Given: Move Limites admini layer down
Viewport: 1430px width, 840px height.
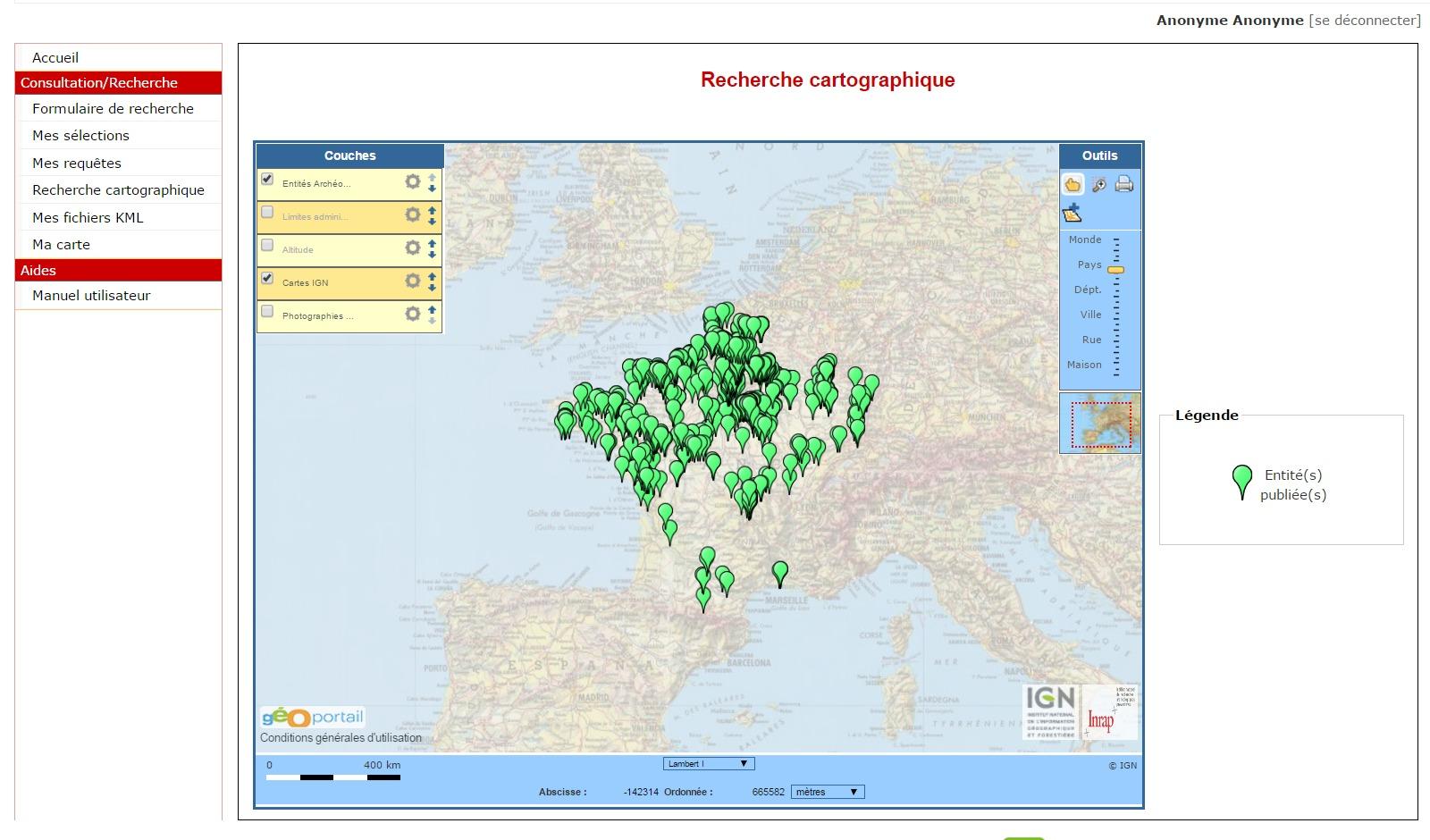Looking at the screenshot, I should [x=432, y=221].
